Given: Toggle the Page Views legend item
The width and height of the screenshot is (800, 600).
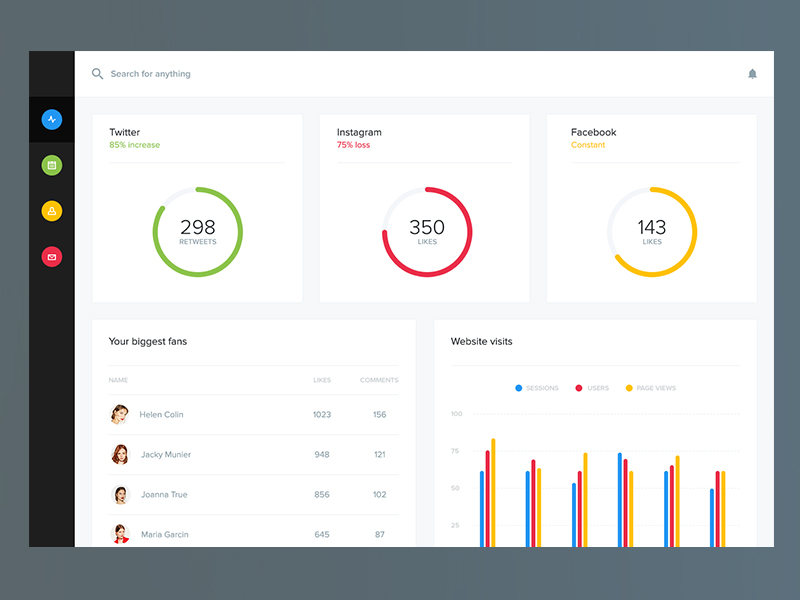Looking at the screenshot, I should (x=650, y=388).
